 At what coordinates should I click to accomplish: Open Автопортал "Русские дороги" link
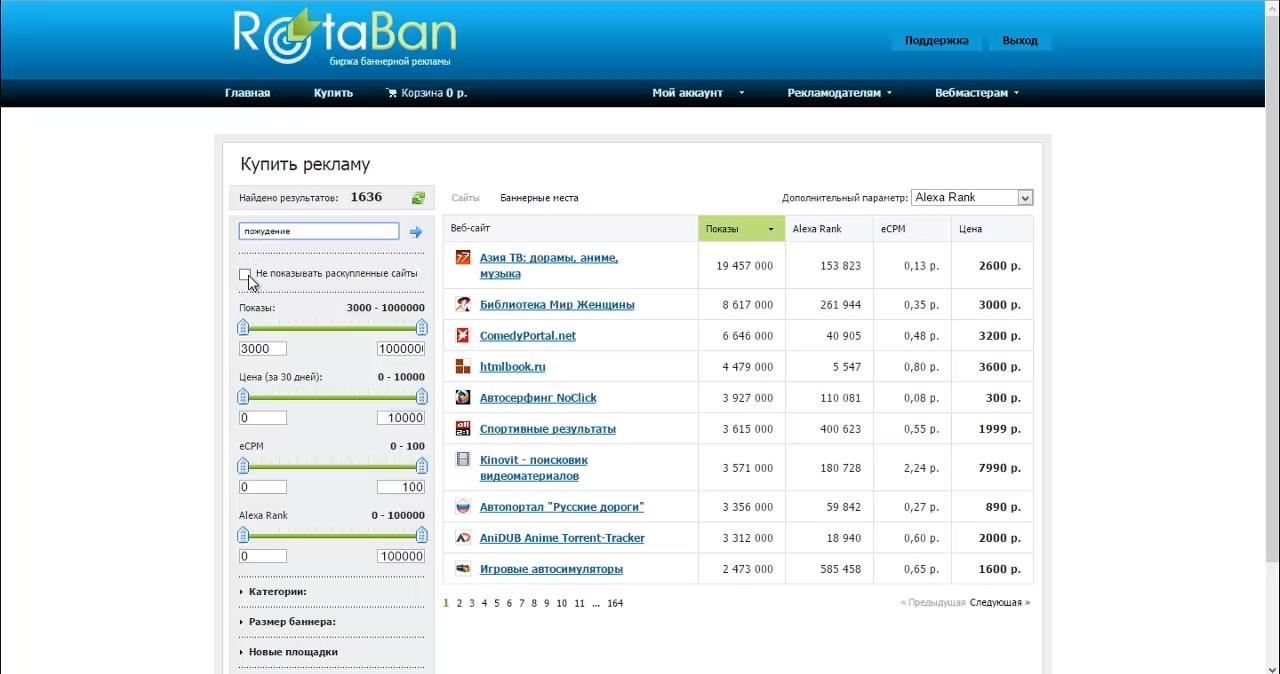coord(562,507)
